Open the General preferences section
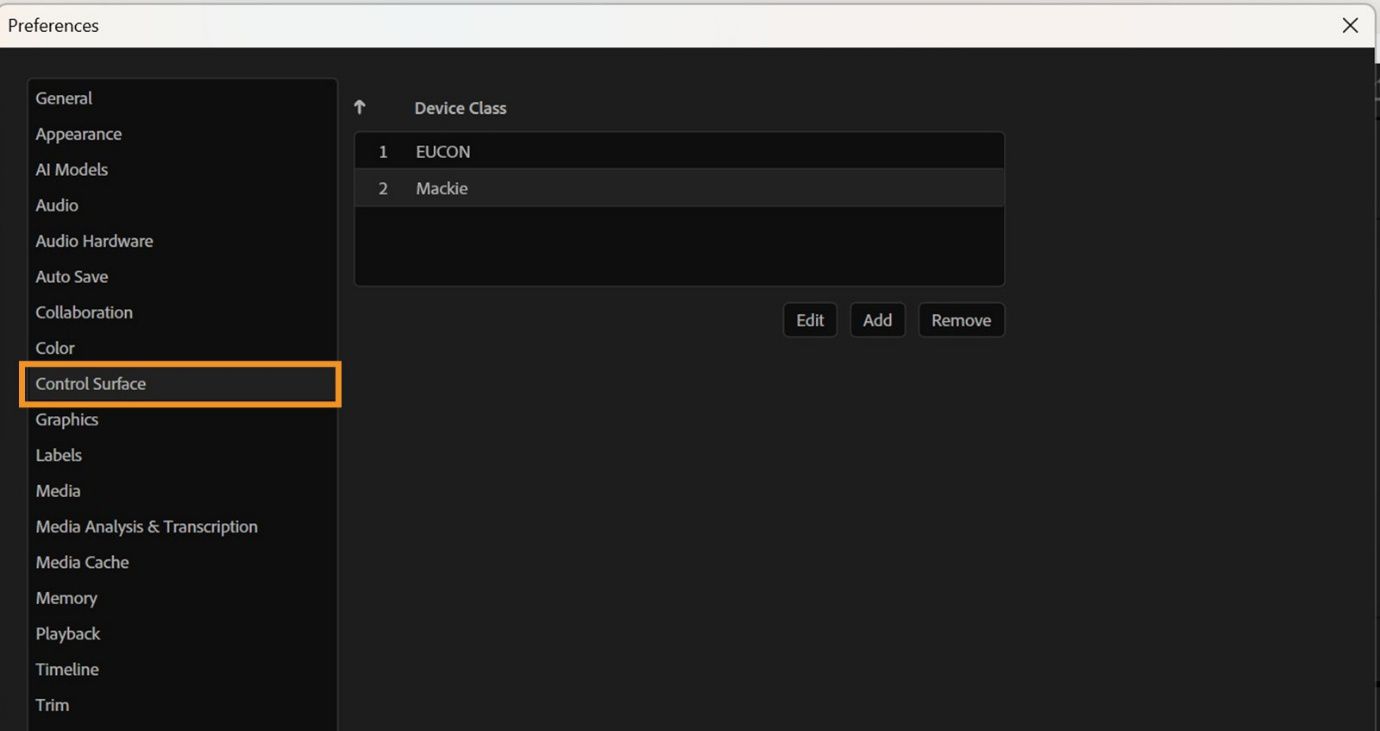This screenshot has width=1380, height=731. tap(63, 97)
